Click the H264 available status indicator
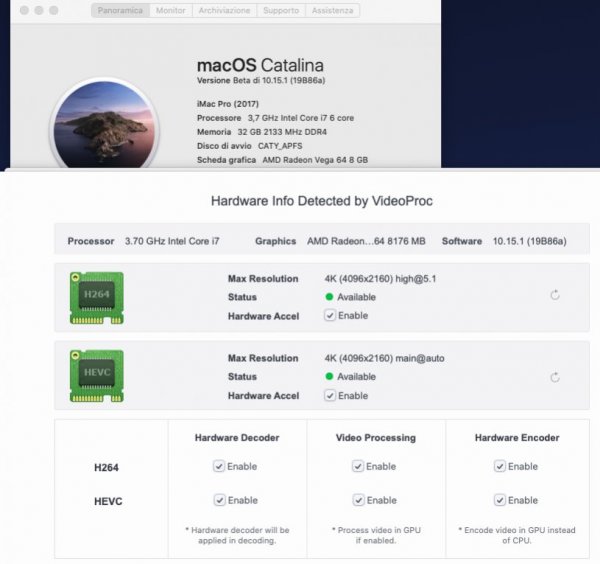The width and height of the screenshot is (600, 564). click(329, 297)
